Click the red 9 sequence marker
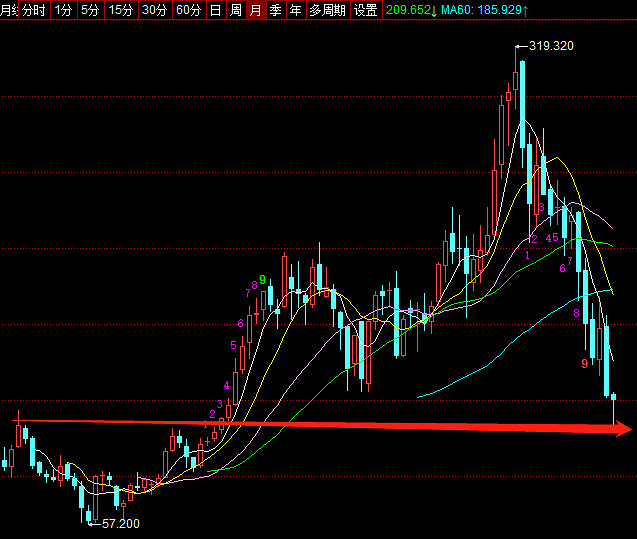 pyautogui.click(x=585, y=363)
